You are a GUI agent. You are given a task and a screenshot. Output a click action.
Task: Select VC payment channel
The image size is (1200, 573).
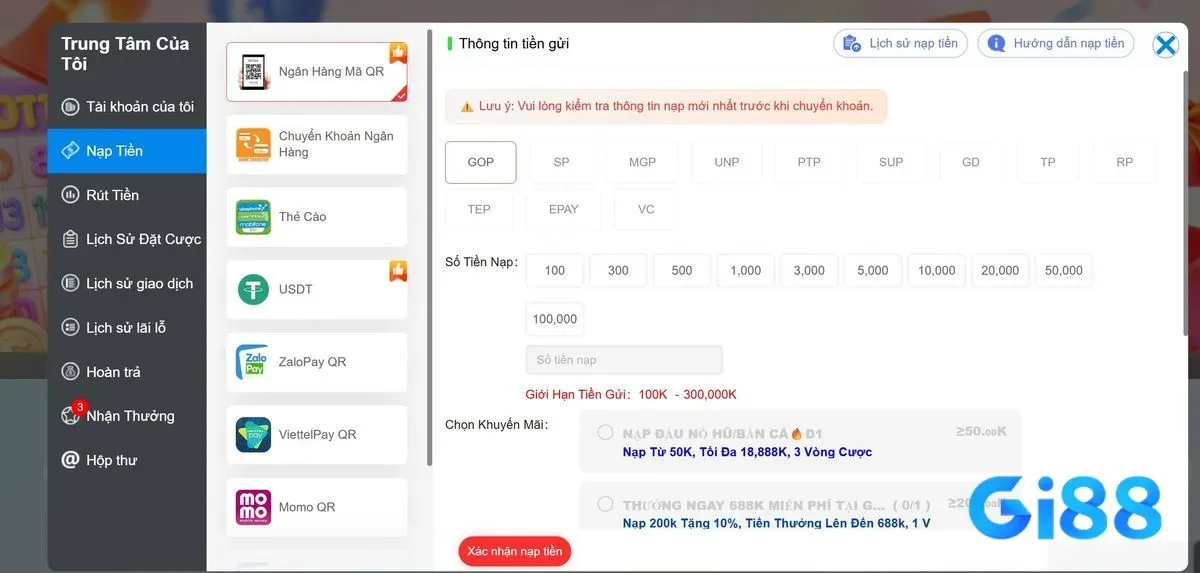pyautogui.click(x=646, y=209)
